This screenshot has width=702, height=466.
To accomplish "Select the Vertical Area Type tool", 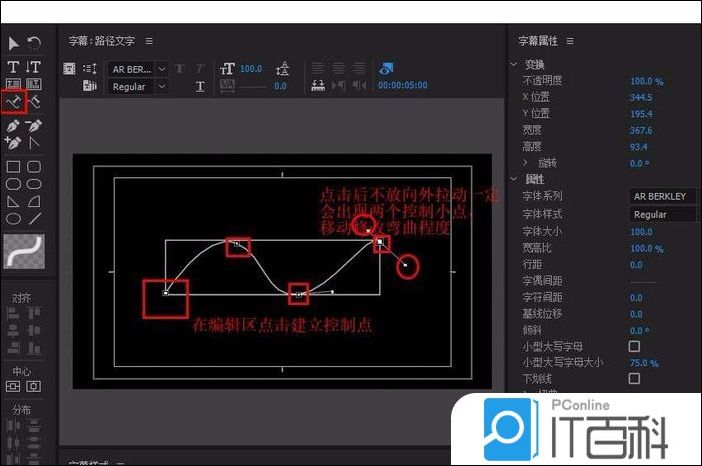I will pyautogui.click(x=34, y=84).
